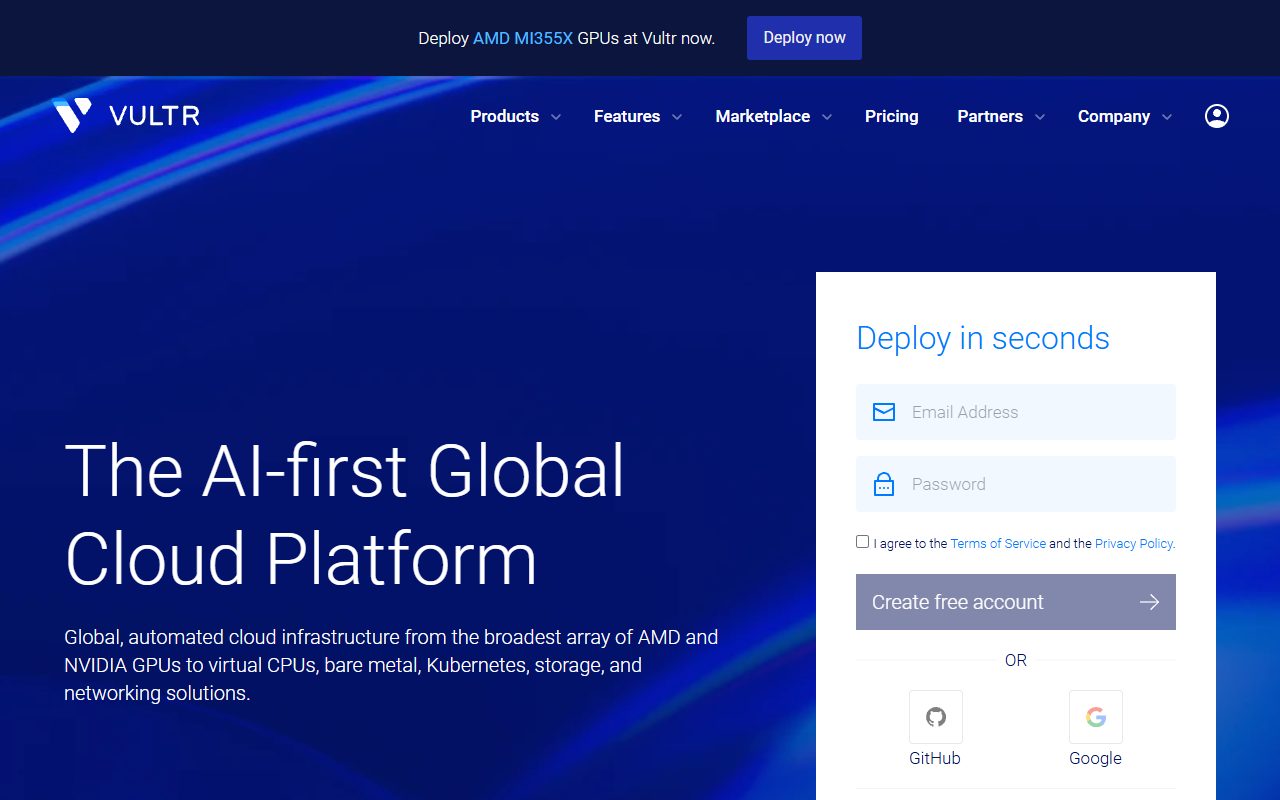Click the Vultr logo
The height and width of the screenshot is (800, 1280).
coord(125,115)
